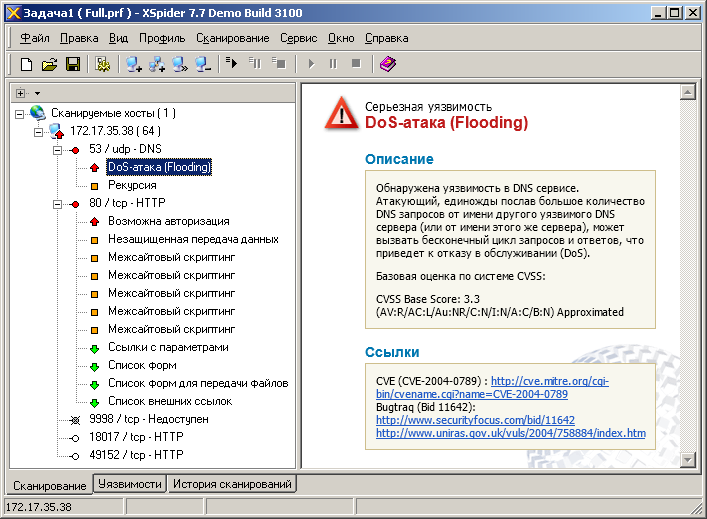Switch to the Уязвимости tab
The width and height of the screenshot is (707, 519).
[x=129, y=485]
